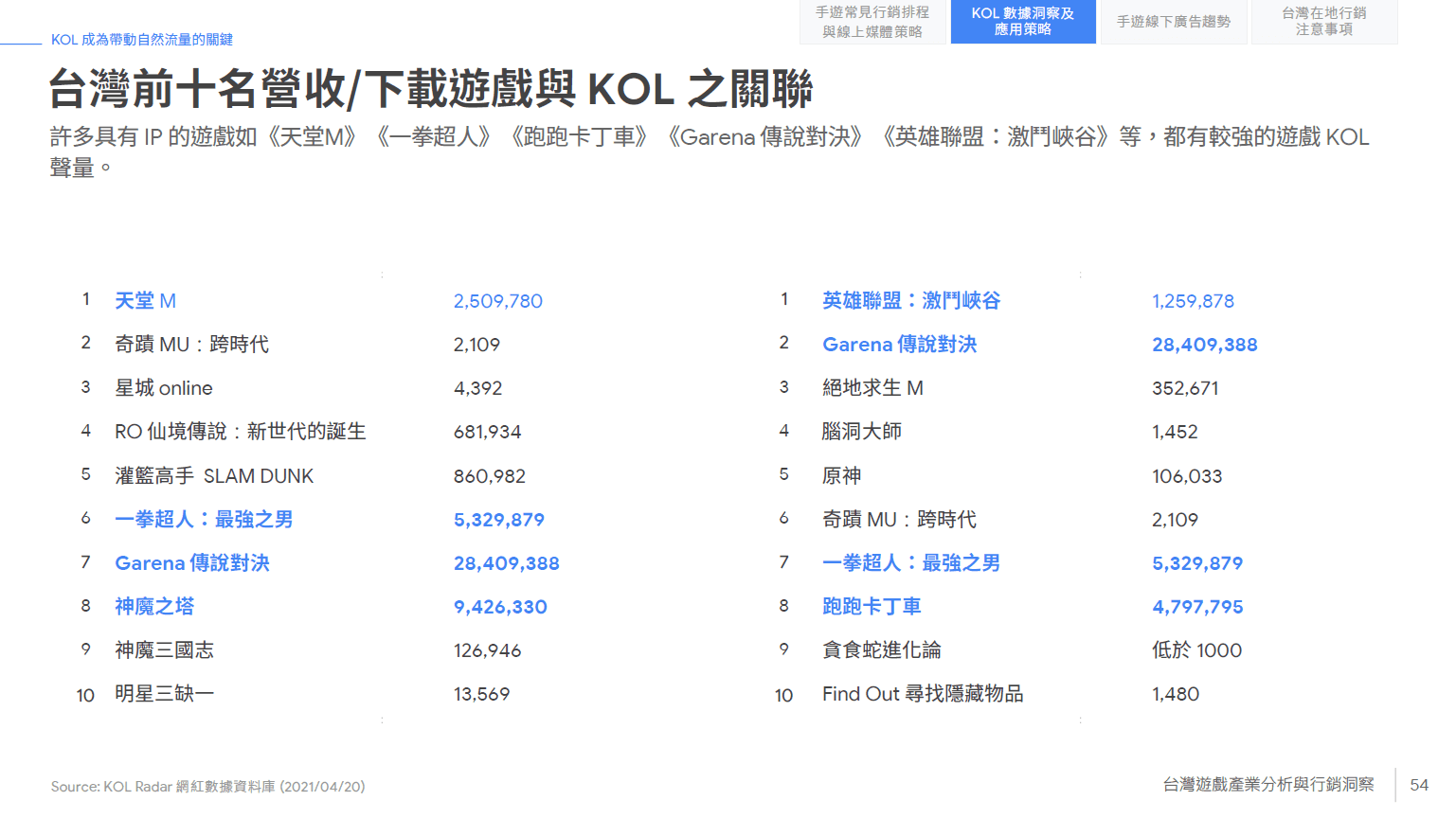
Task: Click the value '13,569'
Action: 481,694
